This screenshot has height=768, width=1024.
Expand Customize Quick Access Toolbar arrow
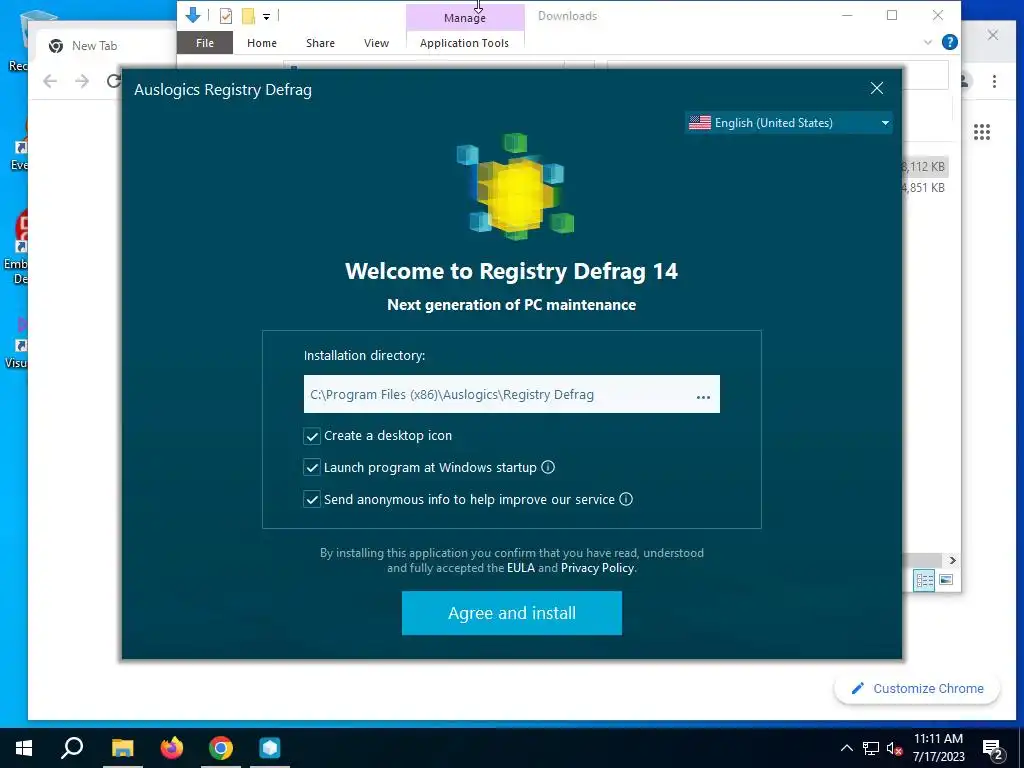click(266, 16)
